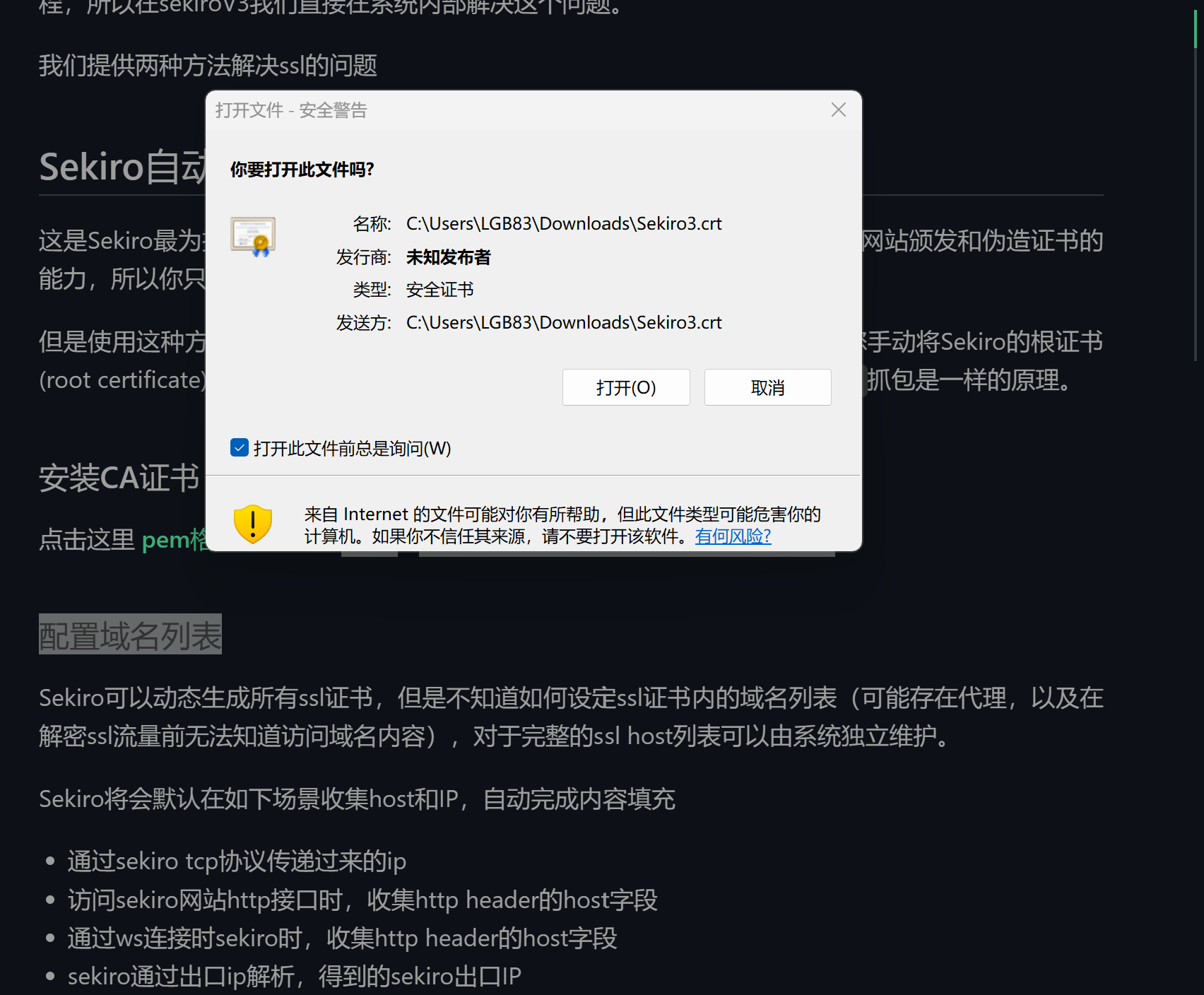This screenshot has height=995, width=1204.
Task: Click the 未知发布者 publisher text
Action: coord(448,257)
